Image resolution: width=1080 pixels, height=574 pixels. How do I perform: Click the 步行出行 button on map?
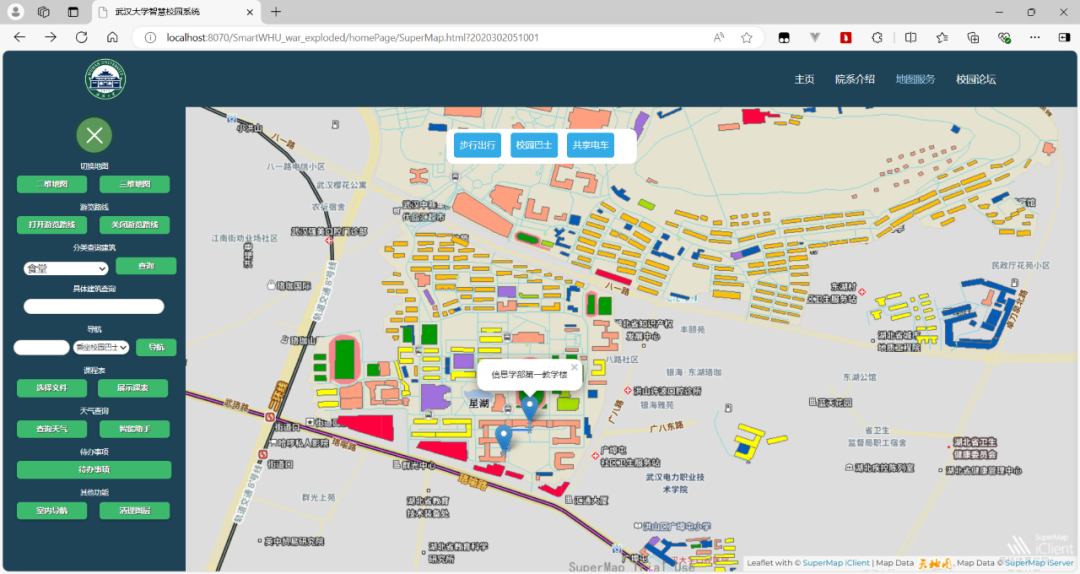click(477, 145)
